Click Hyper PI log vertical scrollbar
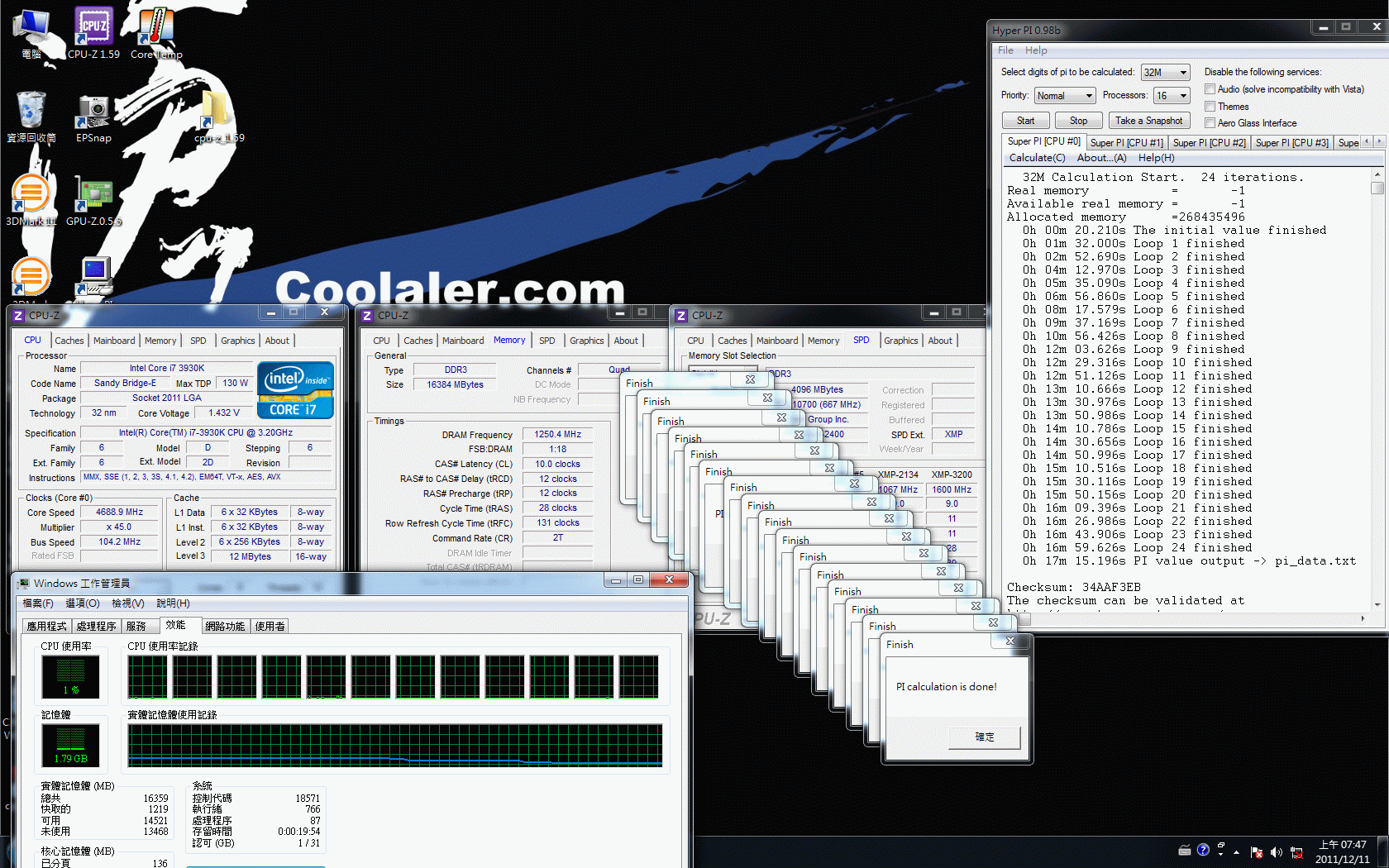Viewport: 1389px width, 868px height. tap(1377, 390)
